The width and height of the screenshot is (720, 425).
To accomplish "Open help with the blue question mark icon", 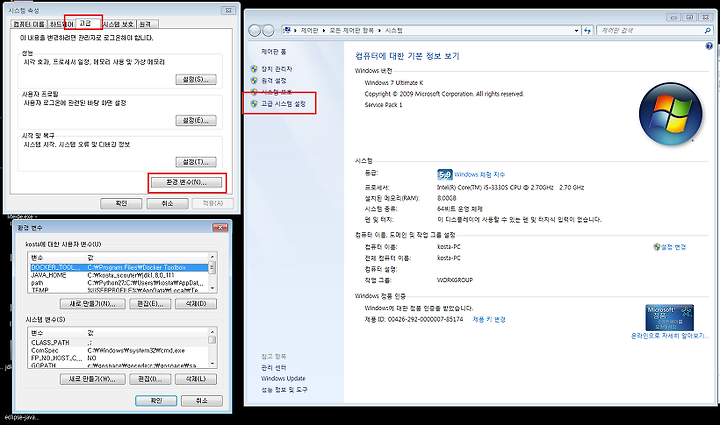I will 709,46.
